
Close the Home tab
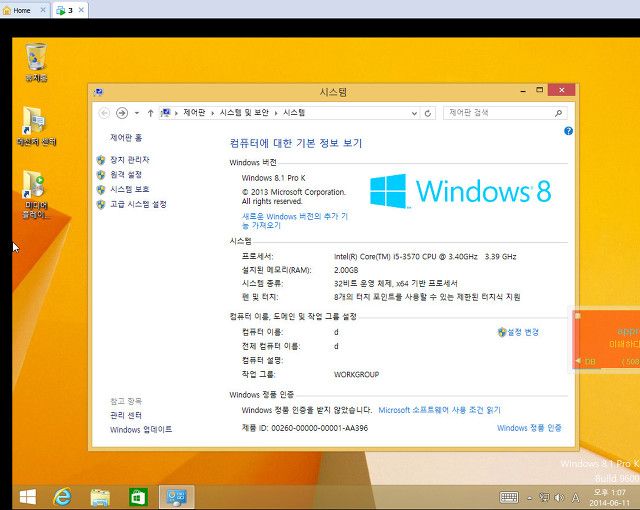[43, 10]
